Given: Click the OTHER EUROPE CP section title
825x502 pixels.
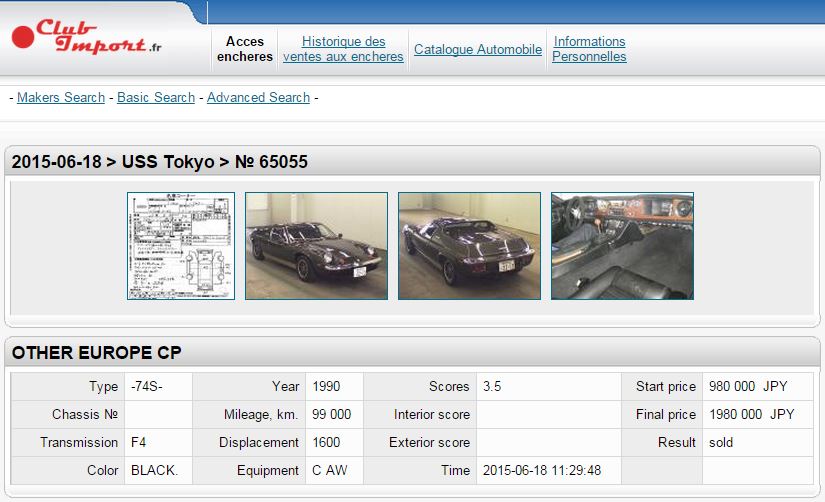Looking at the screenshot, I should (97, 353).
